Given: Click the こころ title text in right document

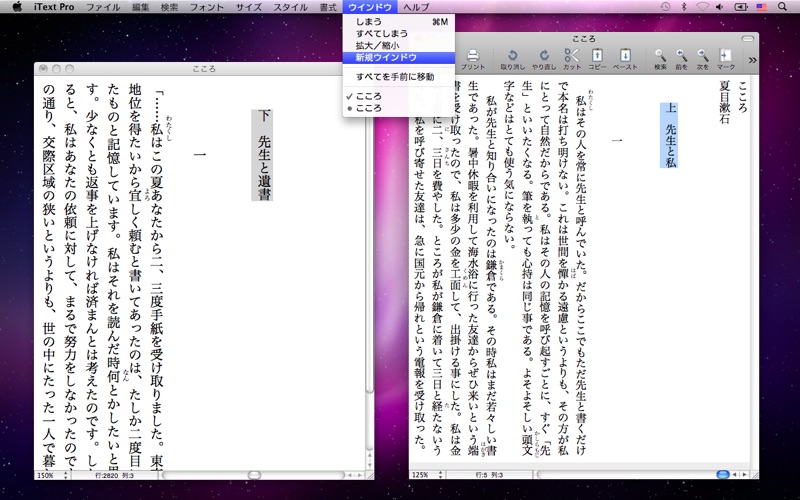Looking at the screenshot, I should pos(742,96).
